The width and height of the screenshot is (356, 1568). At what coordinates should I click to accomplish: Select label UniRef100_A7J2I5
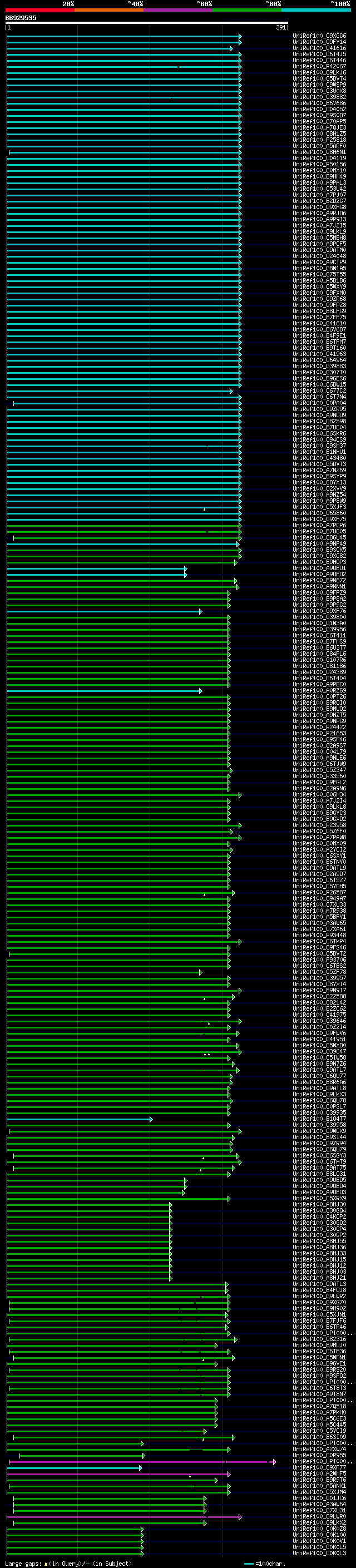pos(319,225)
